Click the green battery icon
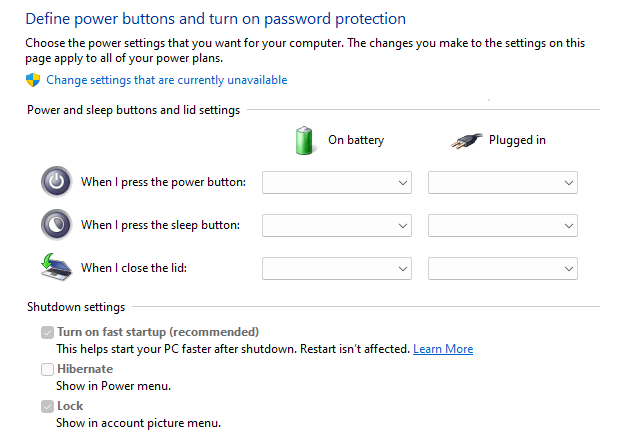This screenshot has width=638, height=443. [305, 140]
